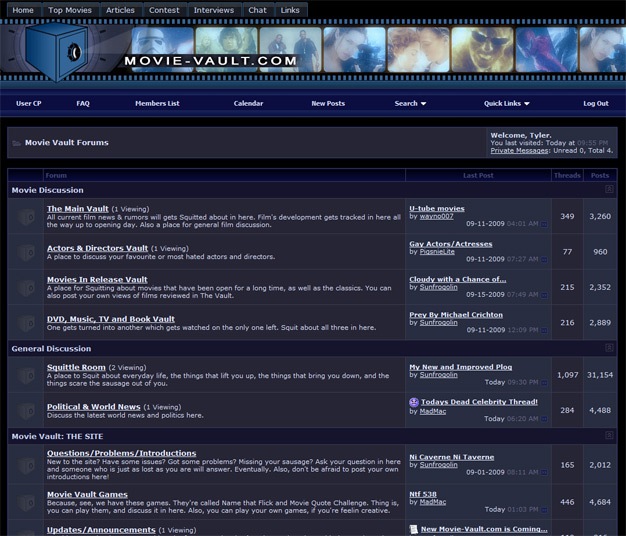Image resolution: width=626 pixels, height=536 pixels.
Task: Select the Links tab
Action: point(290,10)
